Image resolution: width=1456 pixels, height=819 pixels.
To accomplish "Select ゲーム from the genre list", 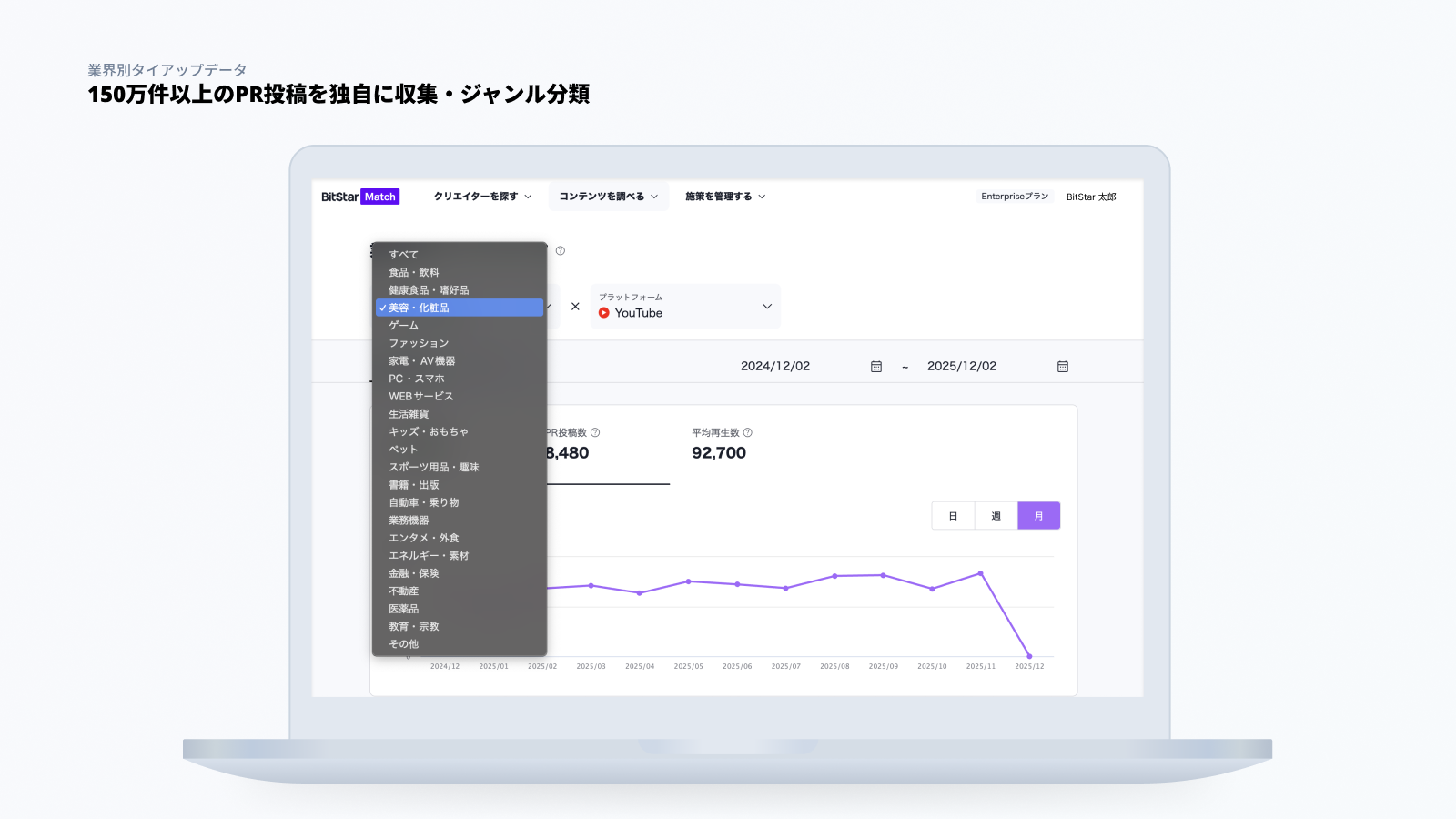I will tap(404, 326).
